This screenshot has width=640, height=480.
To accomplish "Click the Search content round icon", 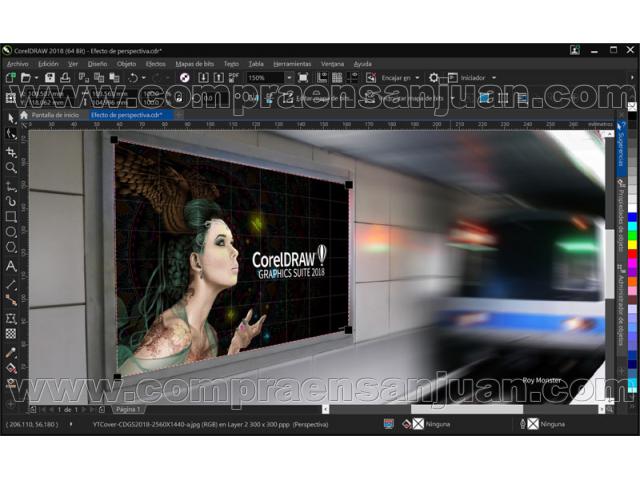I will [x=184, y=78].
